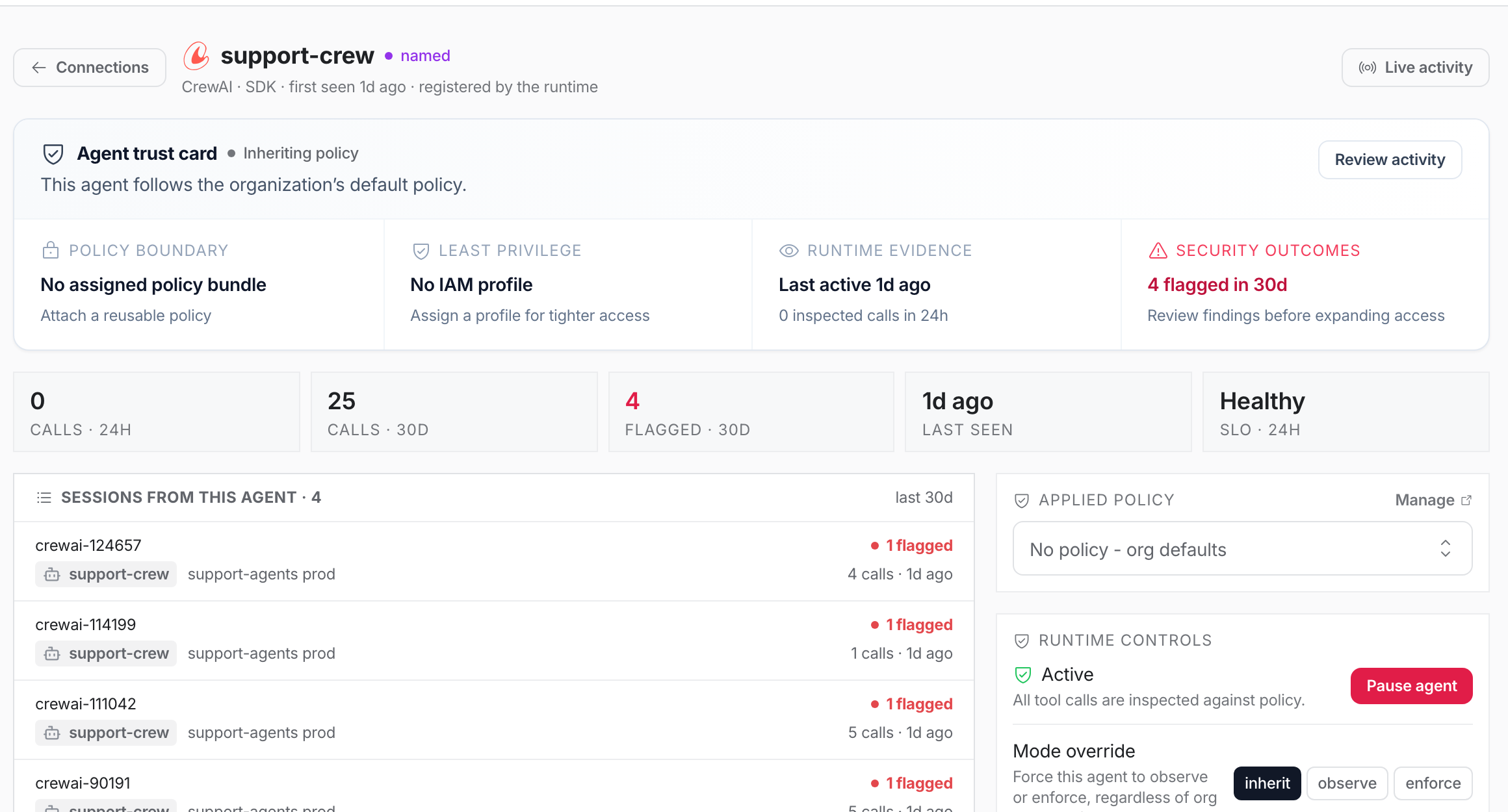Viewport: 1508px width, 812px height.
Task: Click the up-down chevron in the policy selector
Action: pos(1446,549)
